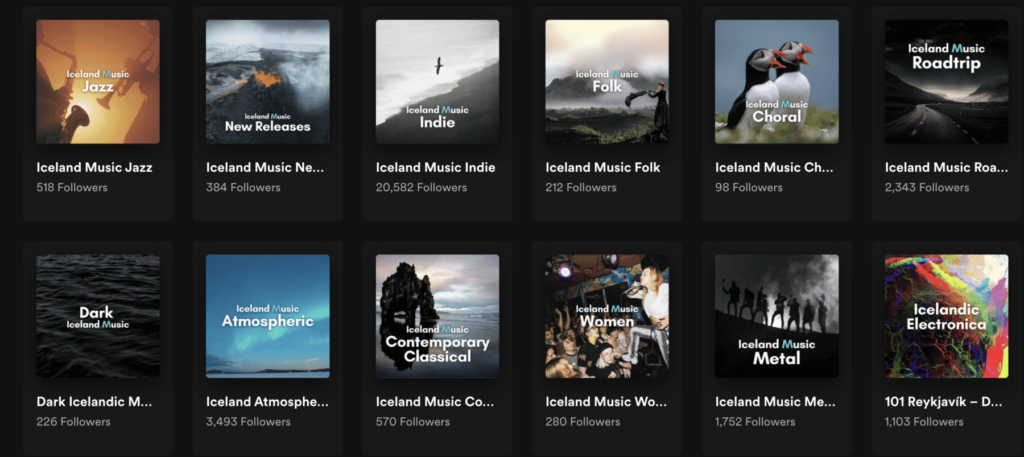Click the '101 Reykjavík – D...' title
Screen dimensions: 1024x457
[x=944, y=402]
